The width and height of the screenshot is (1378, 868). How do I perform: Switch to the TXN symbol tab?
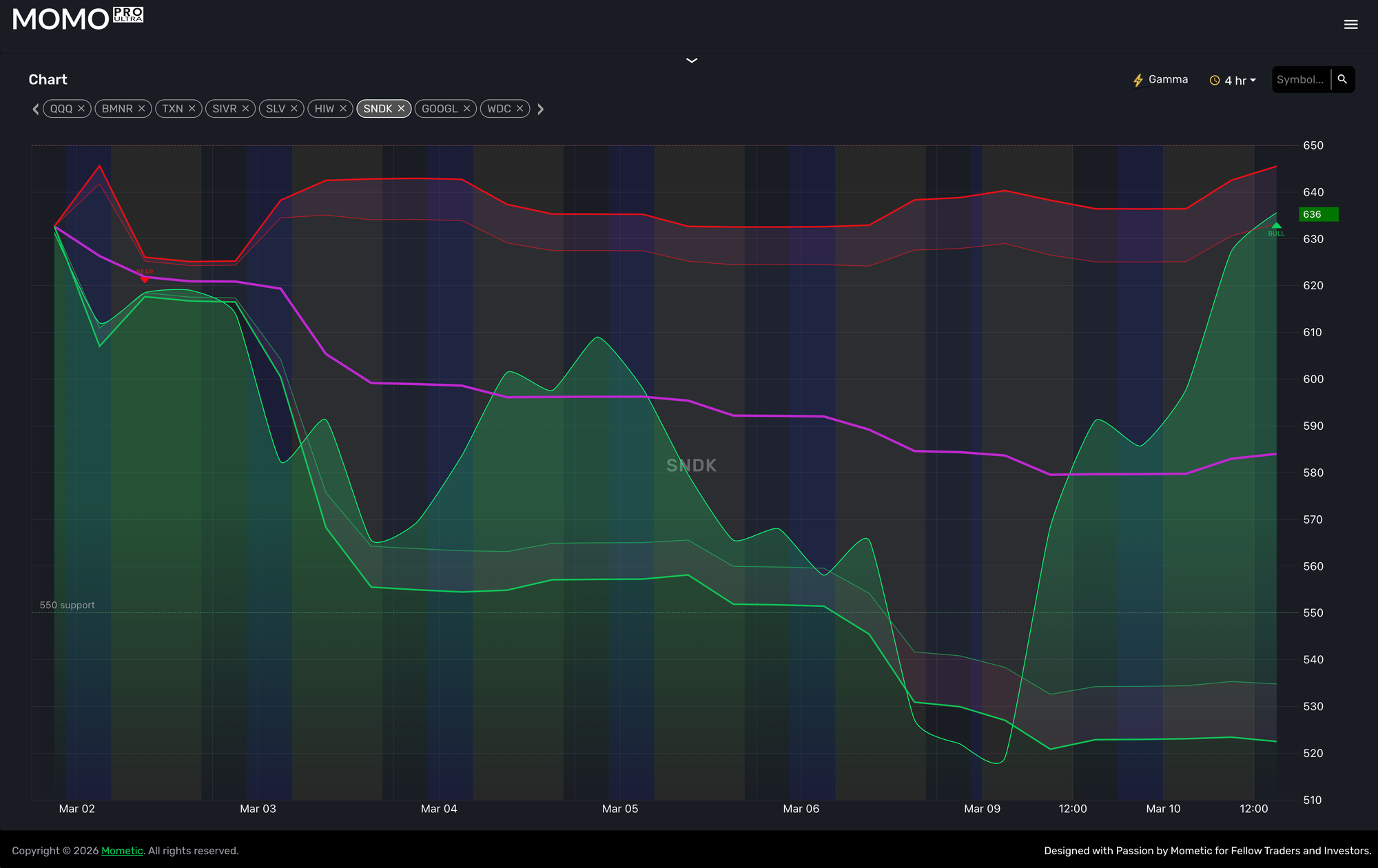click(172, 109)
